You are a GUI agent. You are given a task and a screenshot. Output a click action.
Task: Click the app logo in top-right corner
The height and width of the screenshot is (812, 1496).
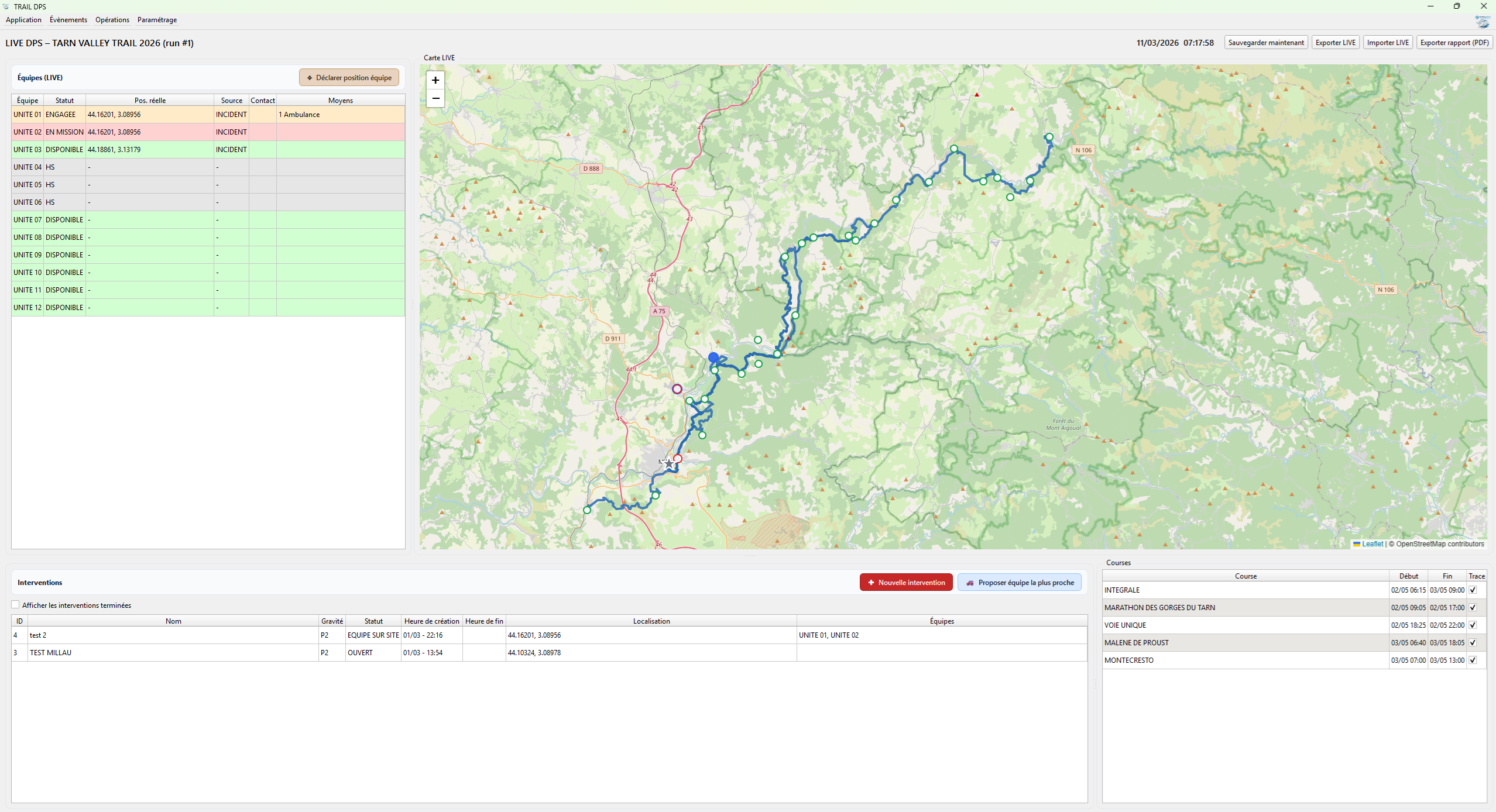1482,22
